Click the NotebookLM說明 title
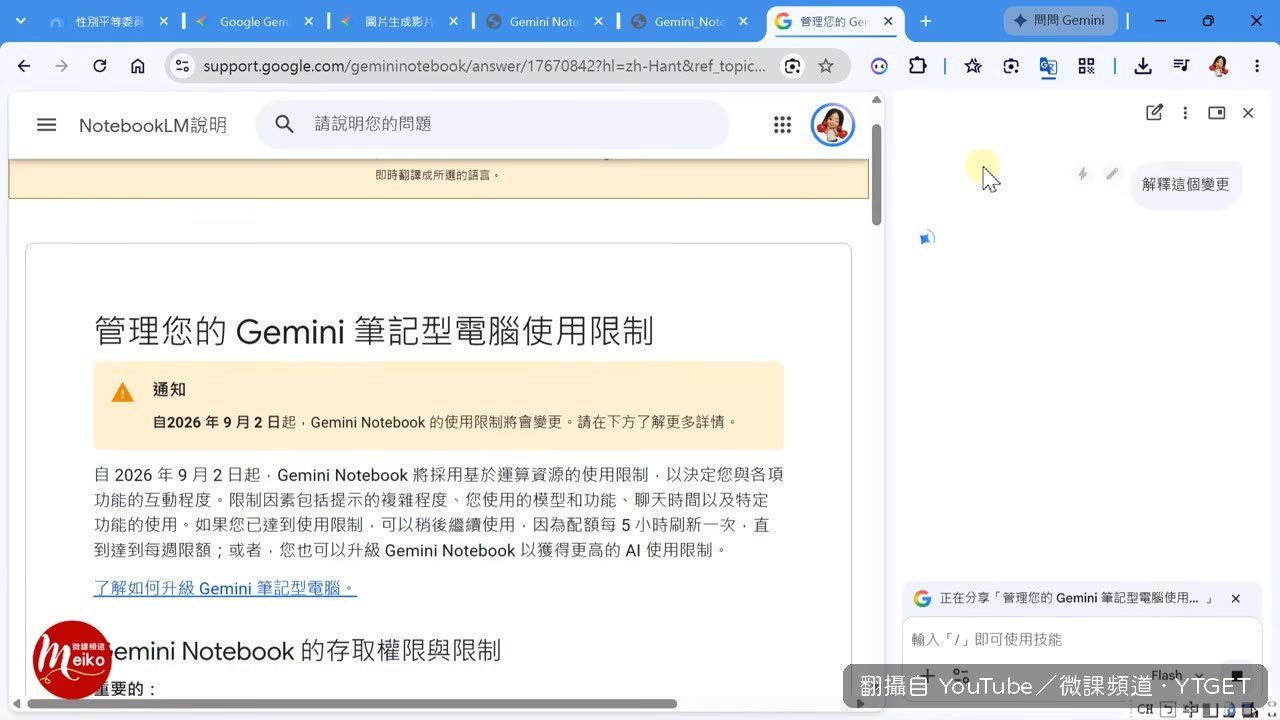Viewport: 1280px width, 720px height. click(153, 125)
